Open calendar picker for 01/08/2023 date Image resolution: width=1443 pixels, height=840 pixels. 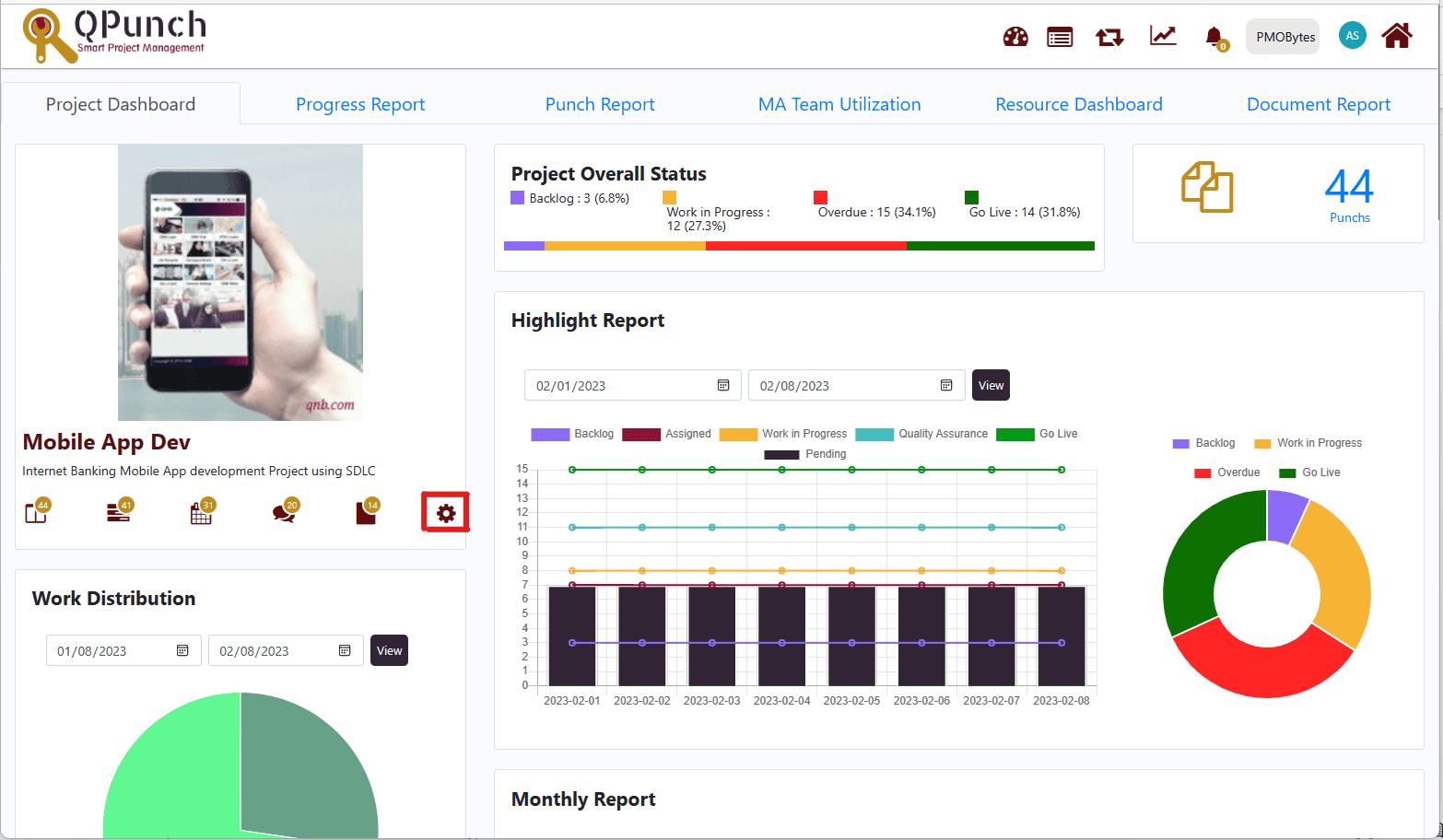point(182,650)
